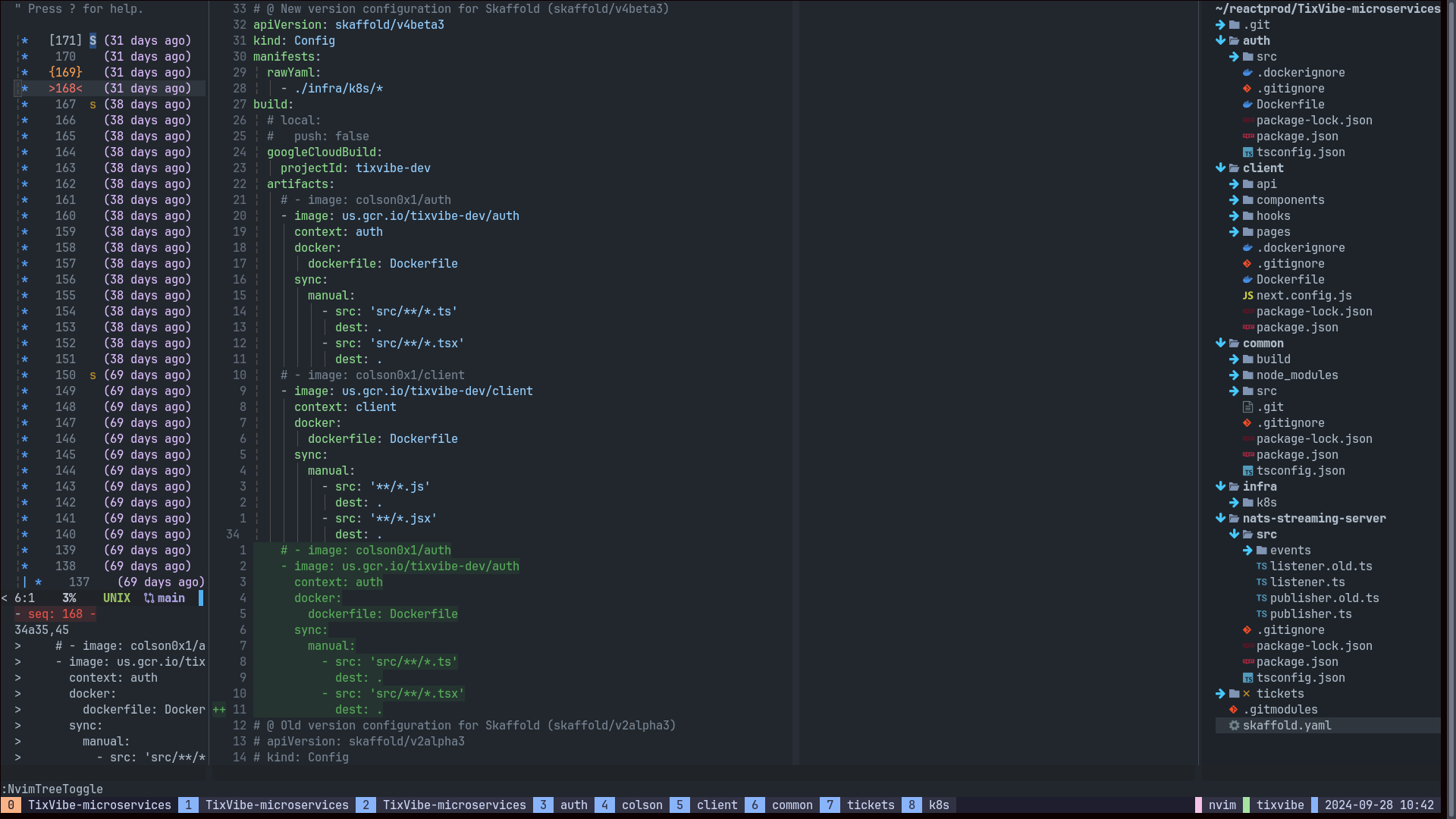Collapse the nats-streaming-server folder arrow
This screenshot has height=819, width=1456.
click(x=1220, y=519)
